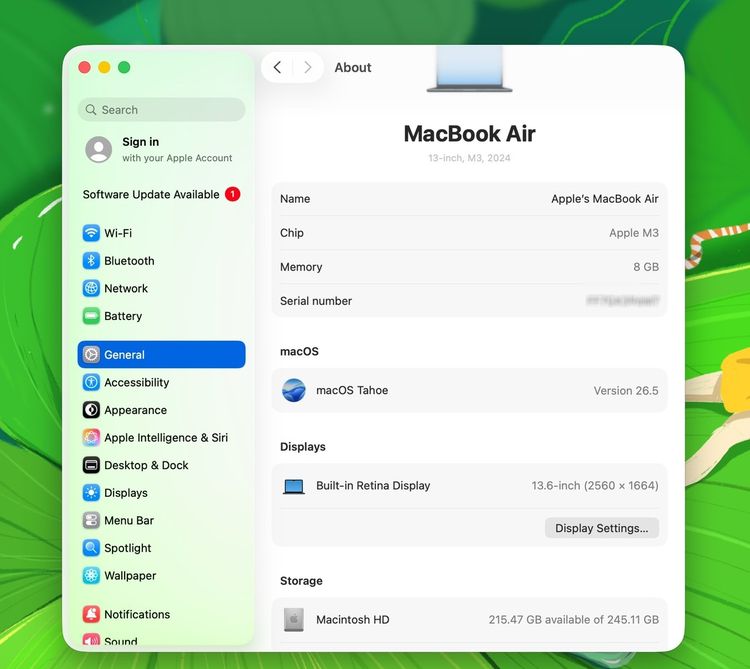Click the Bluetooth sidebar icon

pyautogui.click(x=91, y=261)
